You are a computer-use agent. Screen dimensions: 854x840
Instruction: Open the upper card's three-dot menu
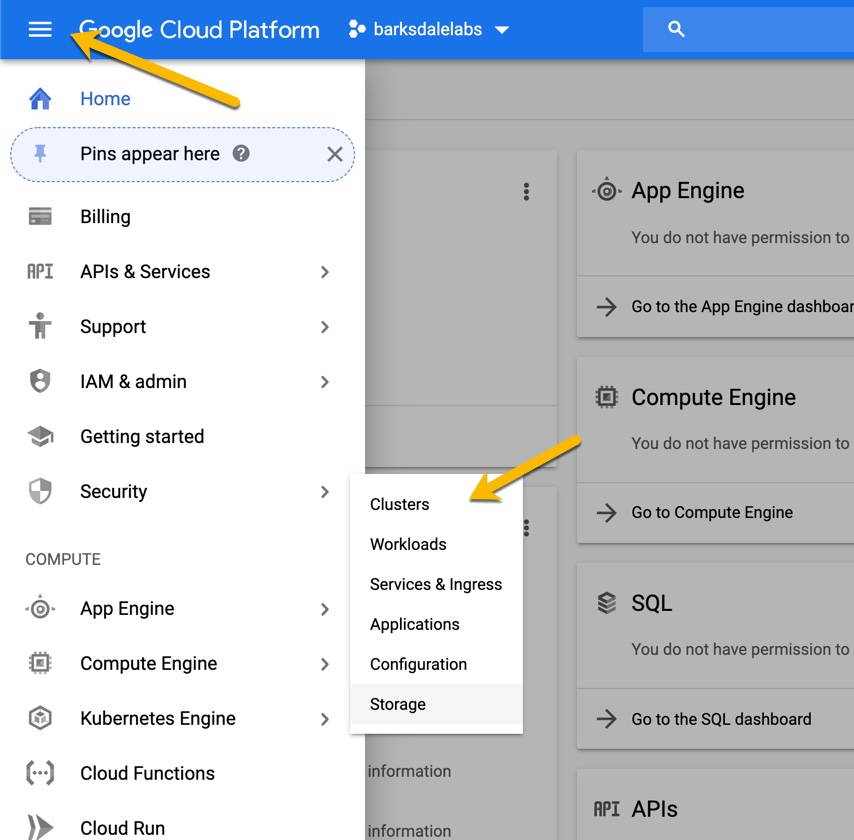click(526, 192)
